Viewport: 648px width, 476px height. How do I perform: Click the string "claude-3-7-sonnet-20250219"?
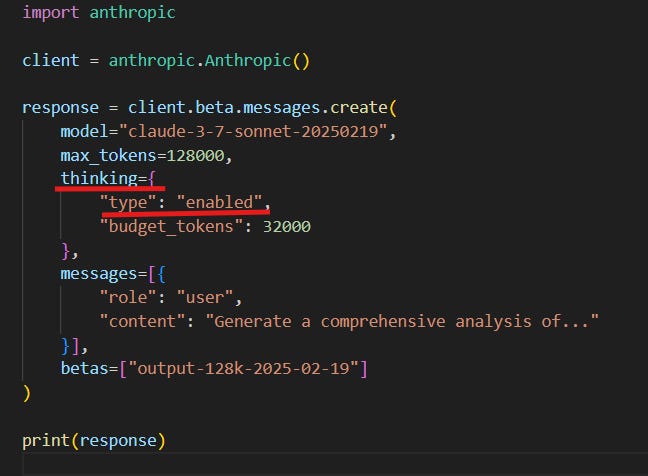pyautogui.click(x=253, y=131)
